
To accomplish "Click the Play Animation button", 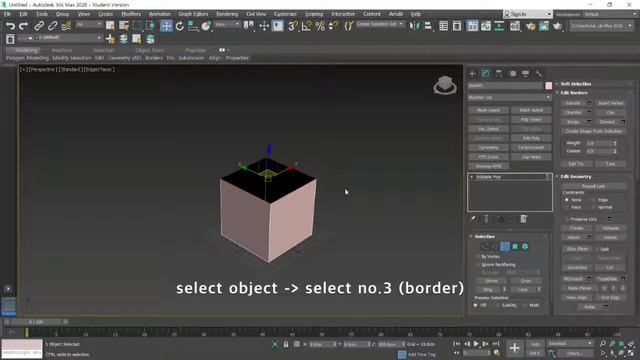I will tap(476, 344).
